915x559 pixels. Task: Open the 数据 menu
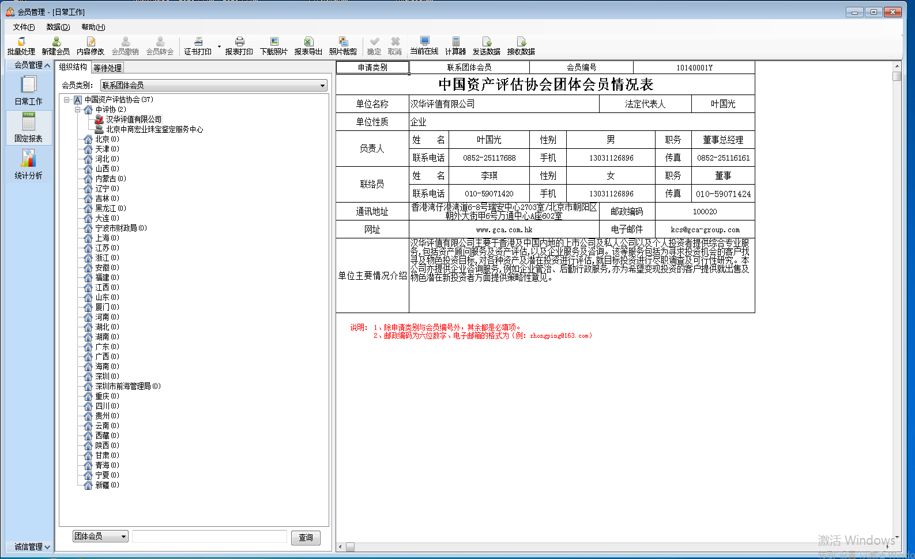pos(58,27)
